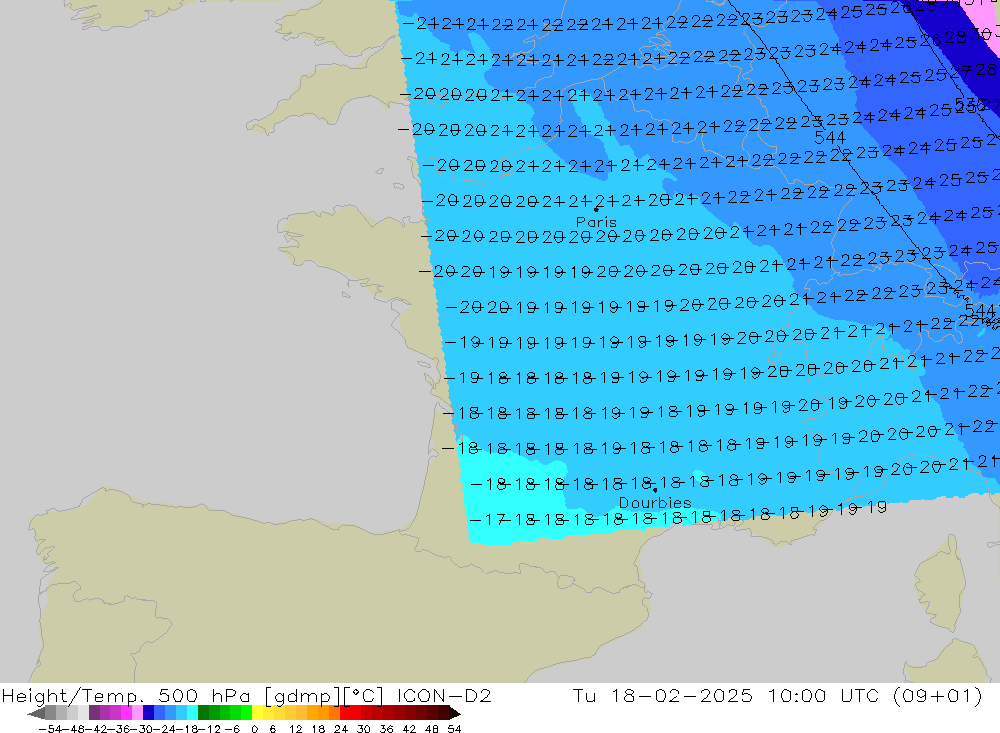Click the '-54' legend value
The image size is (1000, 733).
tap(49, 729)
